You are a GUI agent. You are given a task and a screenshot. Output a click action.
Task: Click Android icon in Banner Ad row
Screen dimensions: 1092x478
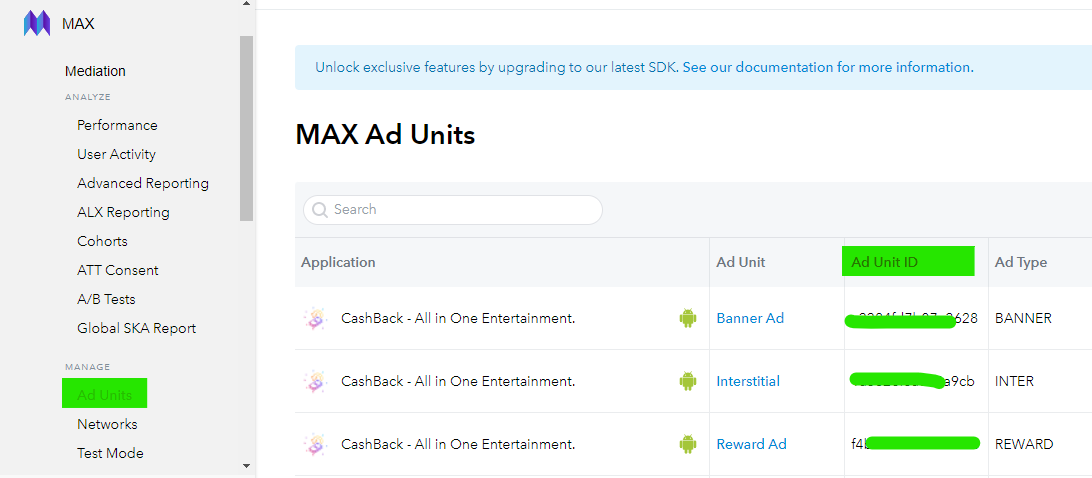(x=687, y=318)
